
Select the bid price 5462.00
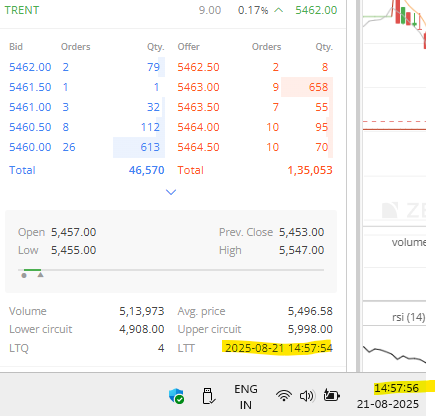coord(30,67)
